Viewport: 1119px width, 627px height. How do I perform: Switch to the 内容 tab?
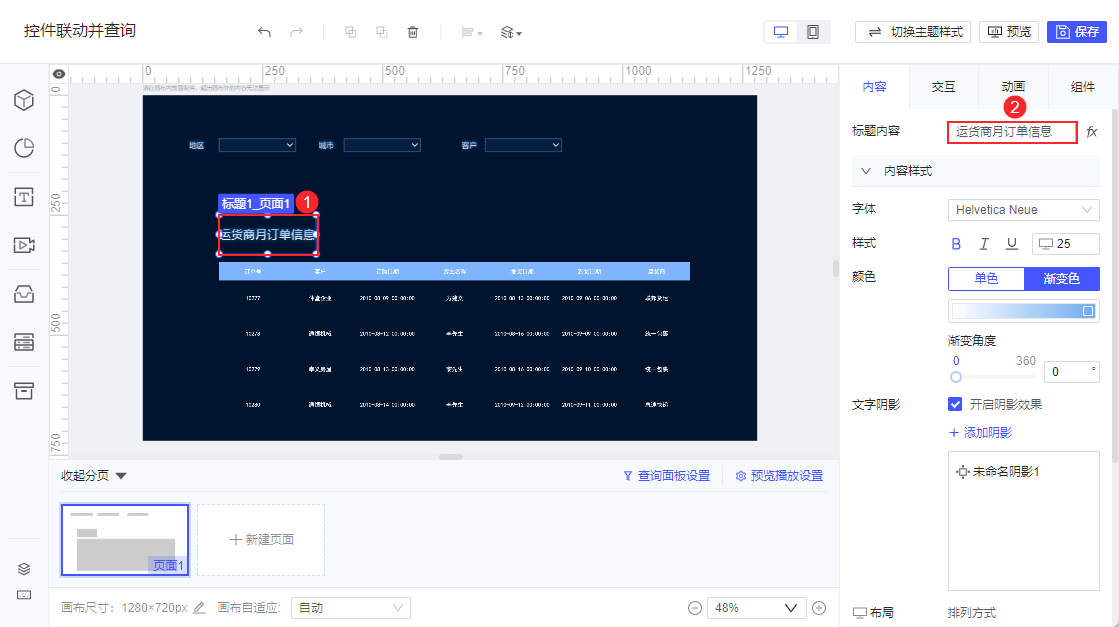tap(874, 86)
